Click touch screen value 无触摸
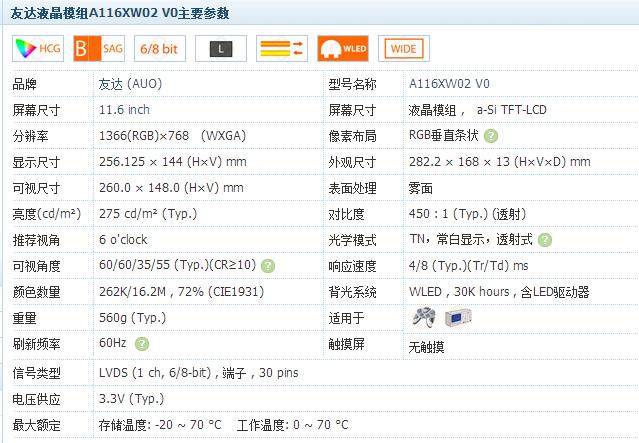The image size is (639, 443). [x=426, y=347]
